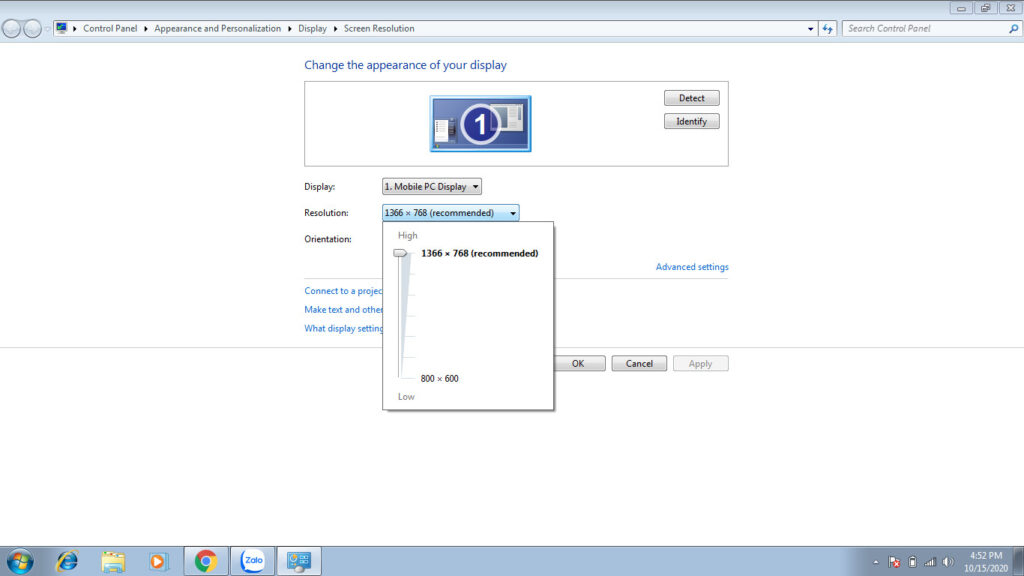
Task: Open Windows Explorer folder icon in taskbar
Action: click(x=113, y=561)
